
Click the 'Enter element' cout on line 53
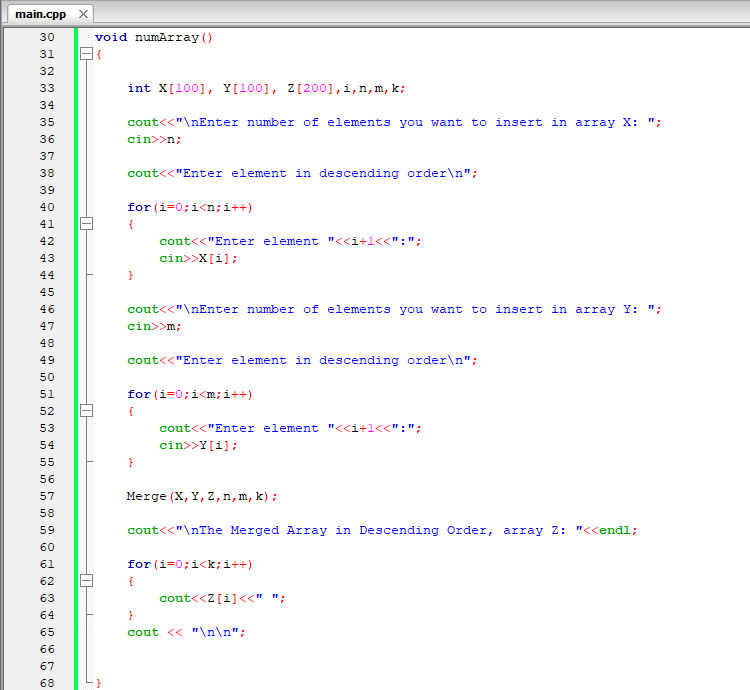290,428
